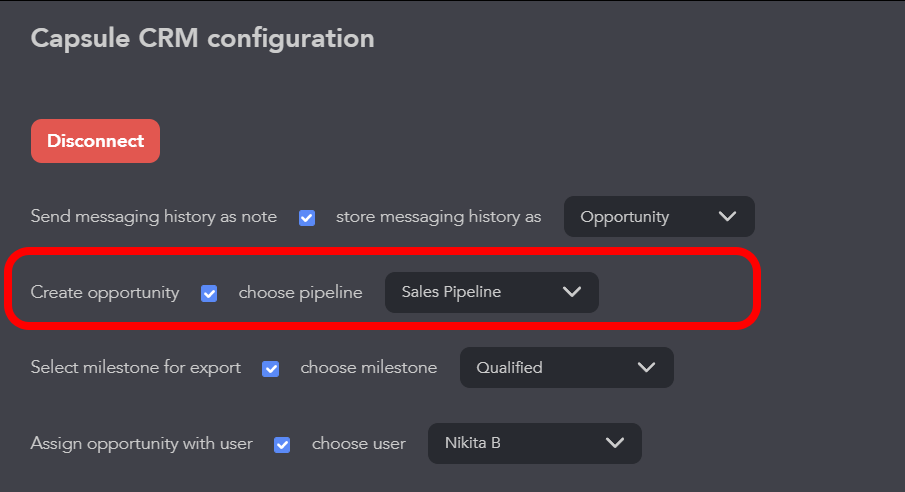Open the Sales Pipeline dropdown
This screenshot has width=905, height=492.
coord(491,292)
